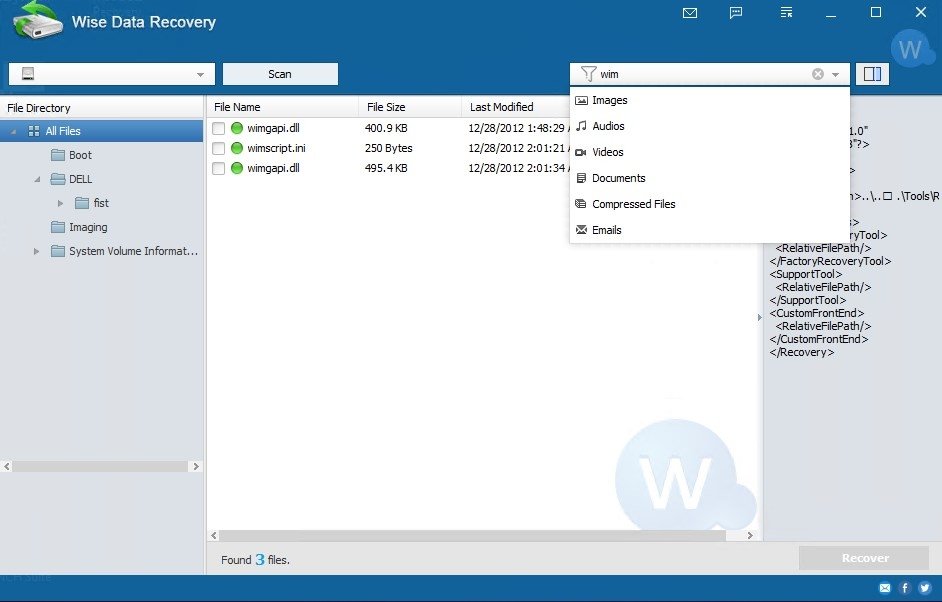Screen dimensions: 942x602
Task: Expand System Volume Information folder
Action: (x=36, y=251)
